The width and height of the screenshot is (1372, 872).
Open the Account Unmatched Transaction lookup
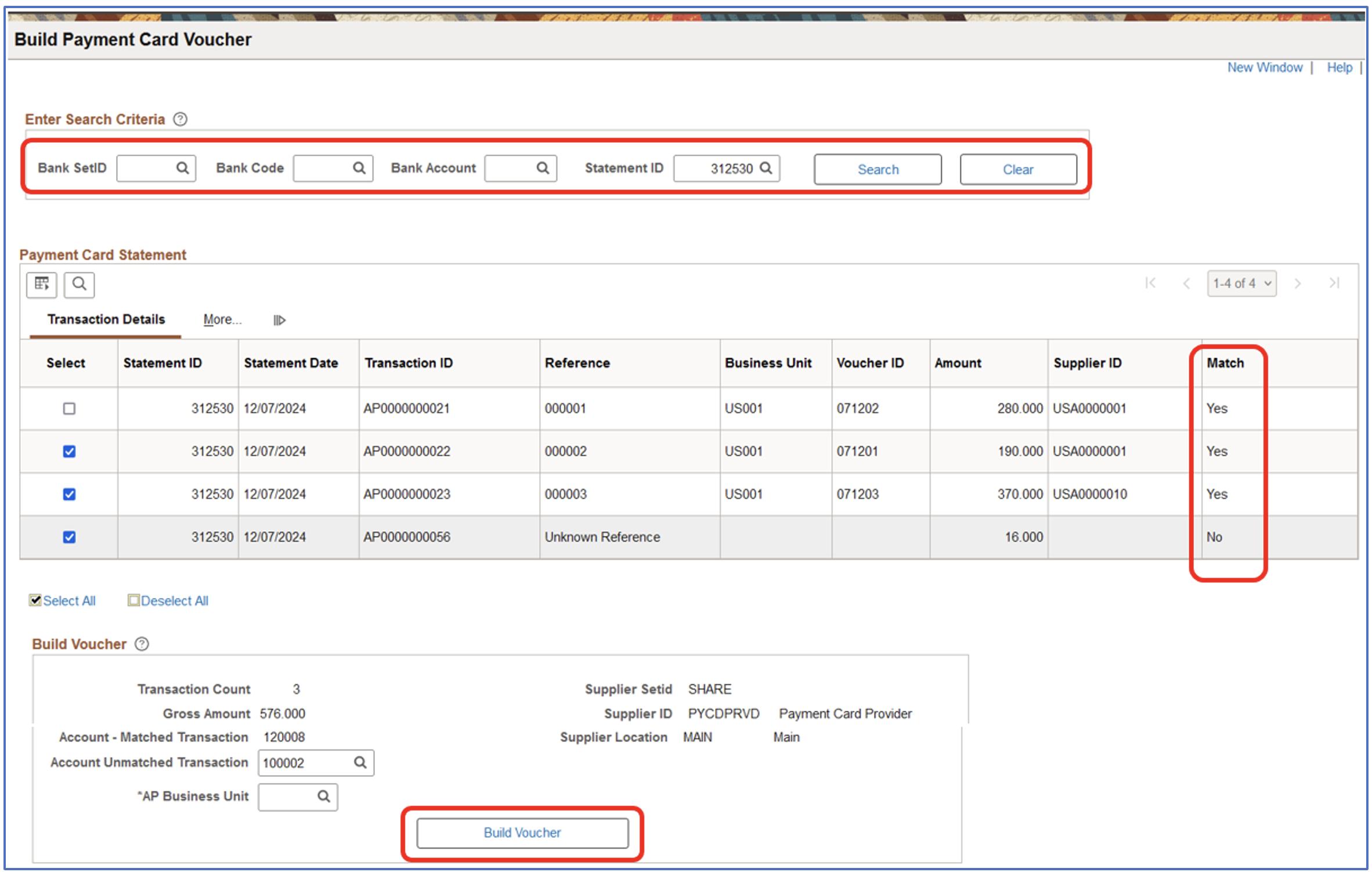tap(361, 763)
